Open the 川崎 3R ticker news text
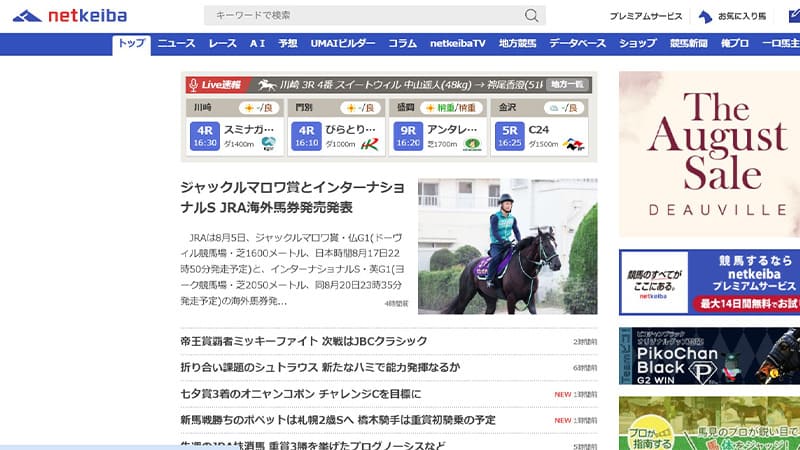800x450 pixels. (x=411, y=85)
